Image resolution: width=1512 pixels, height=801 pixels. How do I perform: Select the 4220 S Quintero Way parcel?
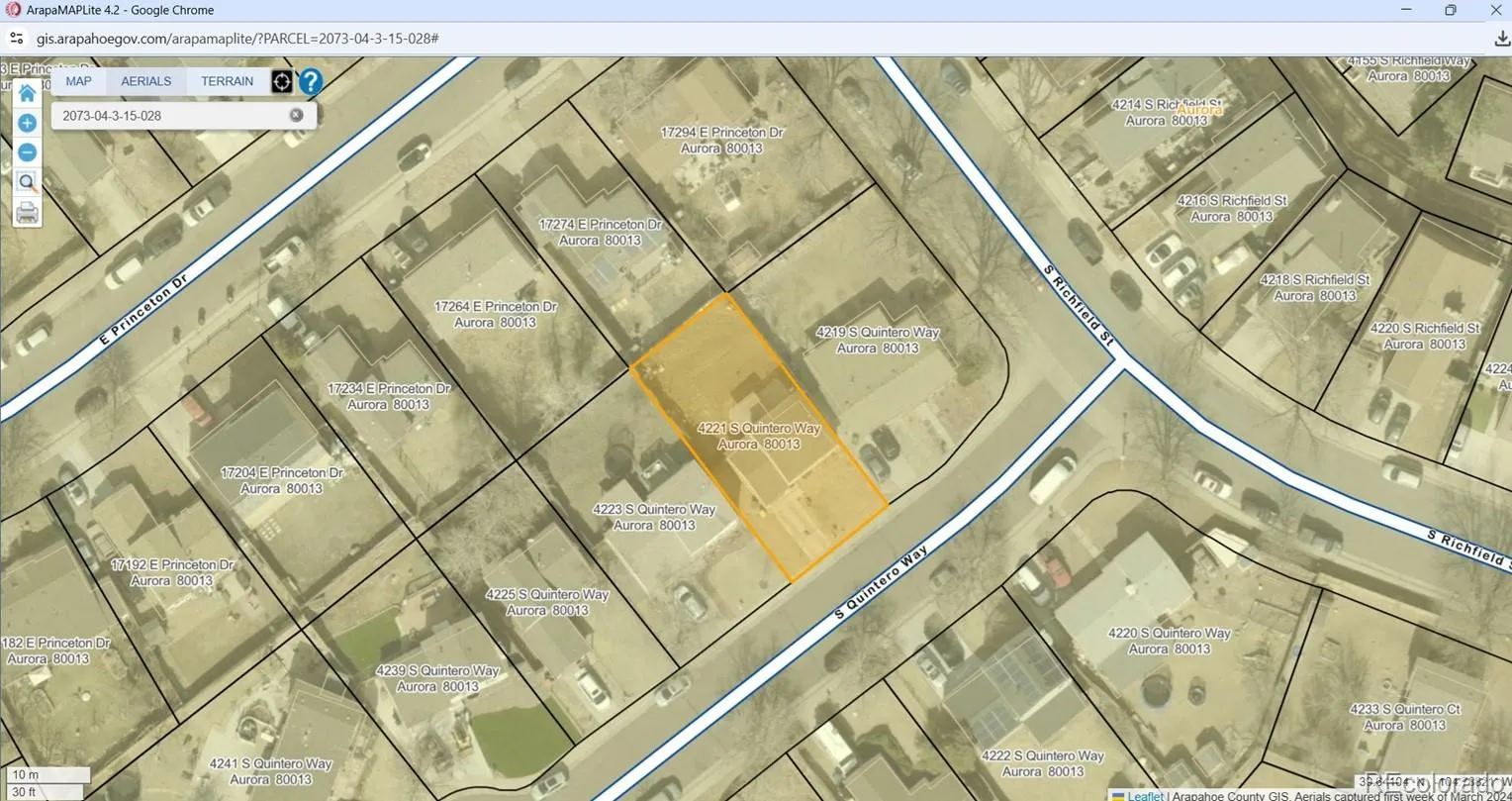click(x=1170, y=641)
